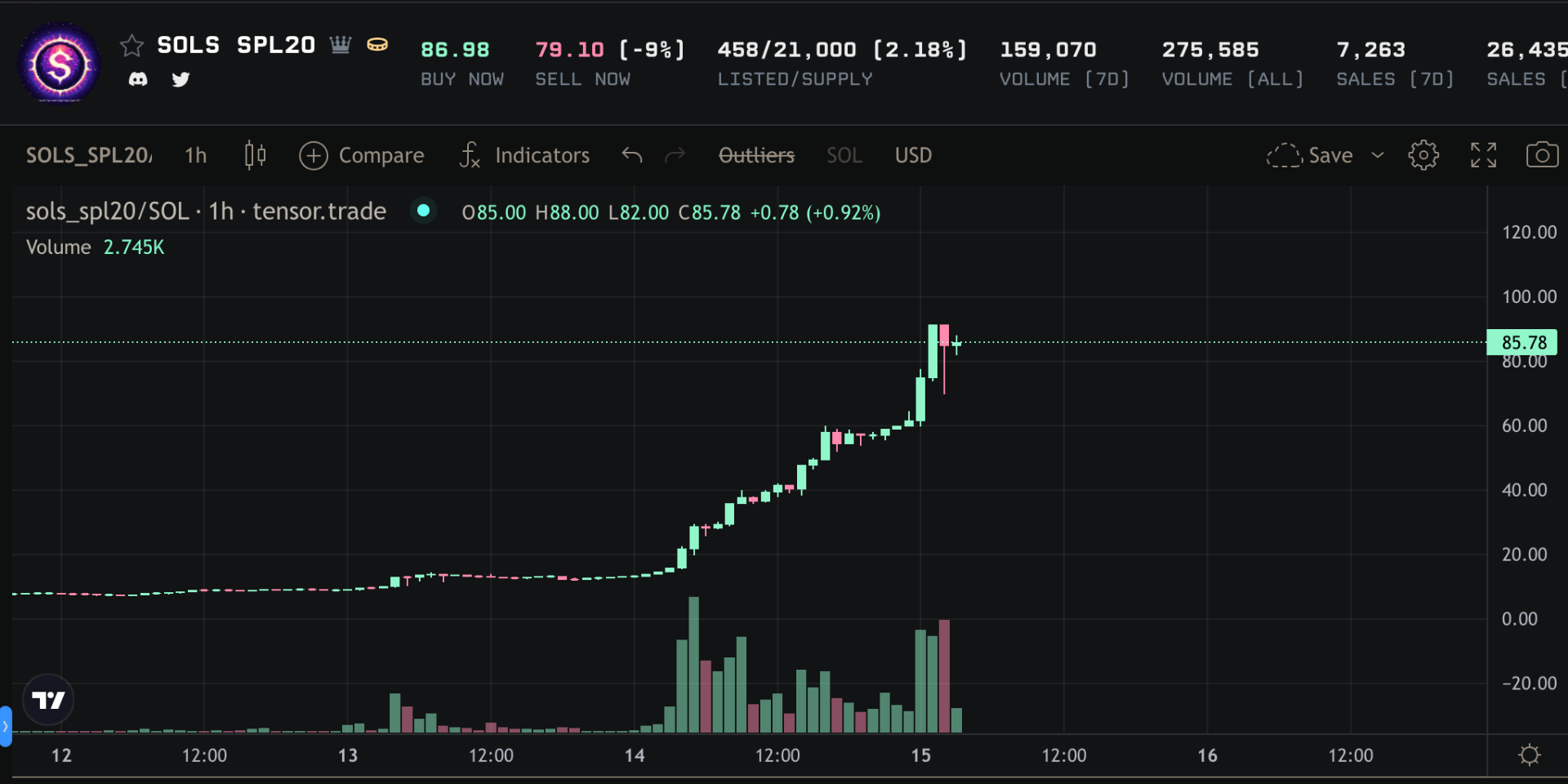This screenshot has width=1568, height=784.
Task: Click the SOLS_SPL20 symbol search field
Action: tap(89, 155)
